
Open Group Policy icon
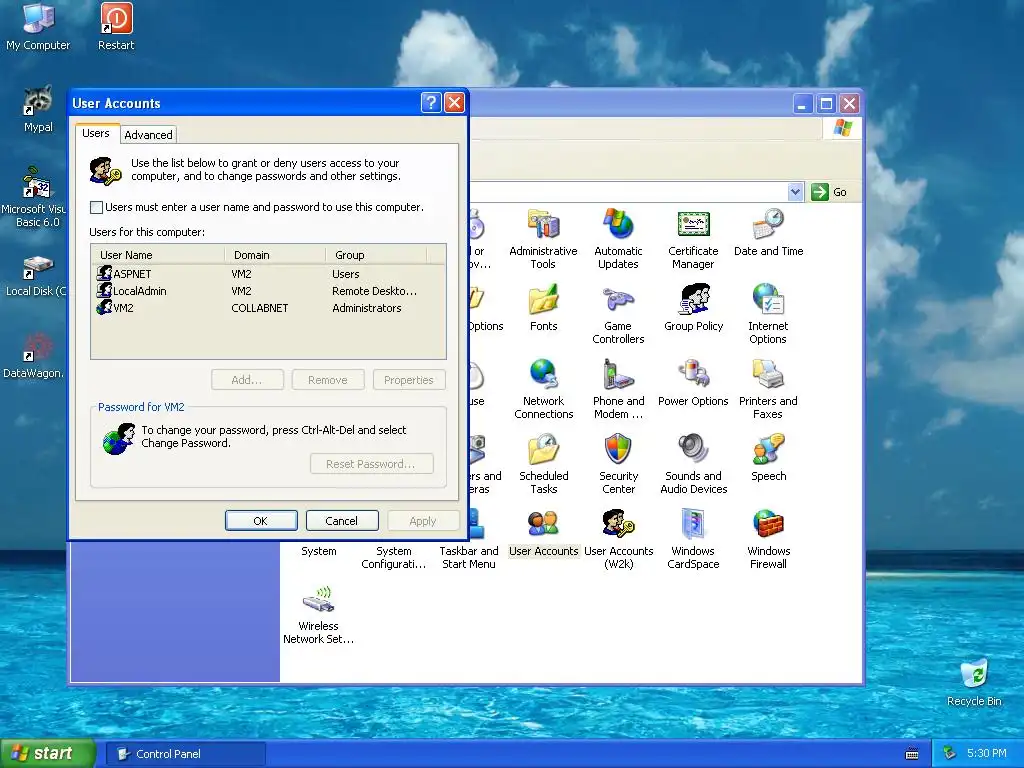(694, 308)
